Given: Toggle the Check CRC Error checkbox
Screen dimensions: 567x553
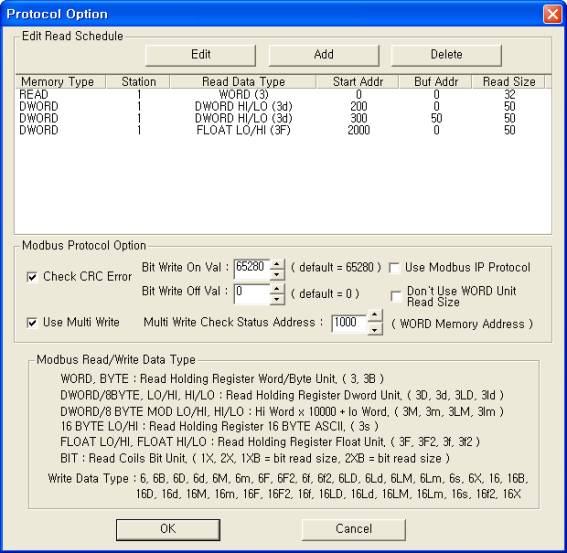Looking at the screenshot, I should pyautogui.click(x=32, y=277).
